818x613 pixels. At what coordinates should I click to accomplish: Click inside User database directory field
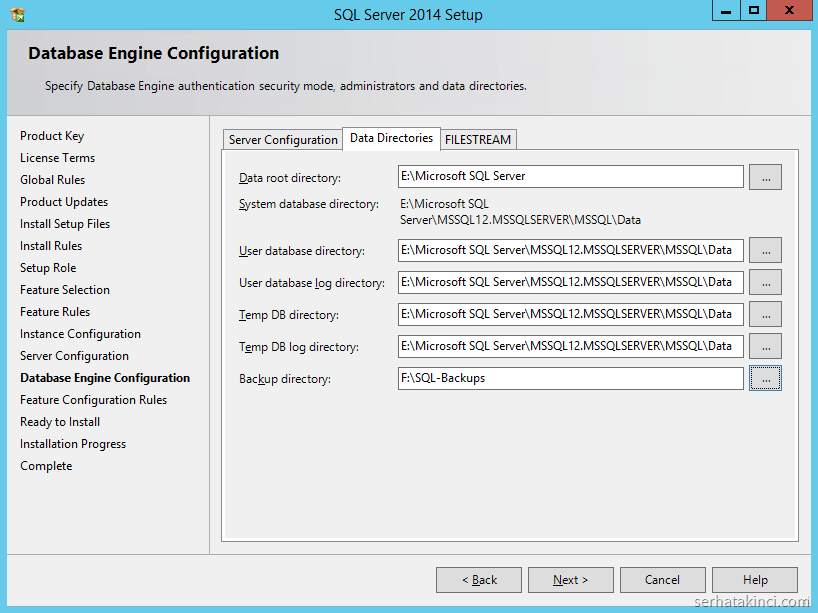point(570,251)
